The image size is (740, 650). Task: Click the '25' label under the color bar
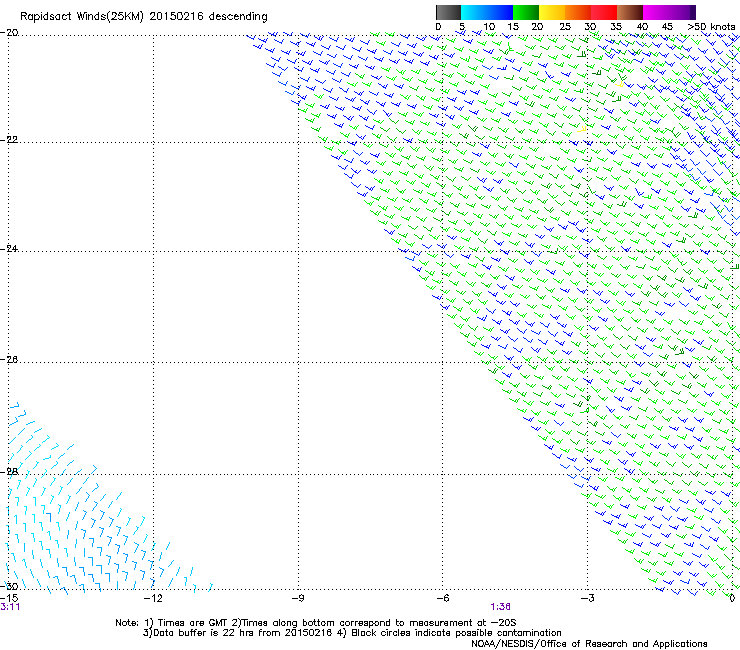click(565, 27)
